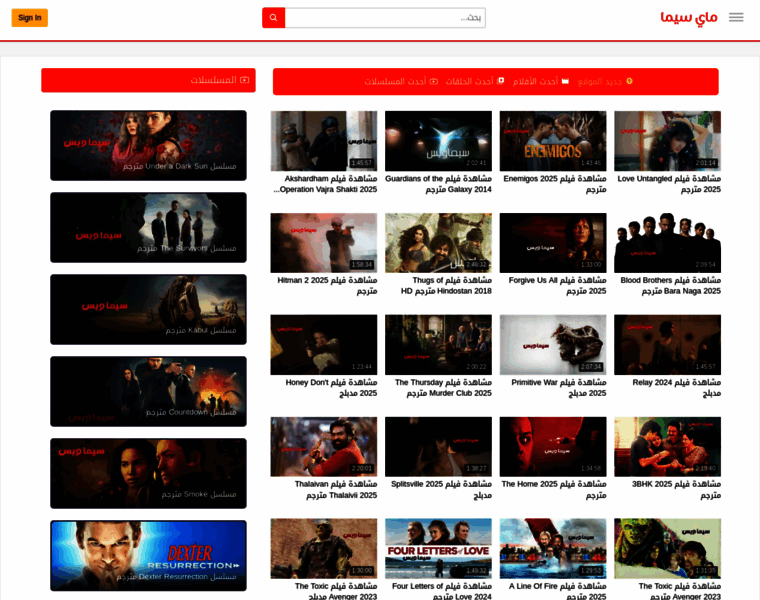
Task: Open Akshardham Operation Vajra Shakti thumbnail
Action: tap(324, 141)
